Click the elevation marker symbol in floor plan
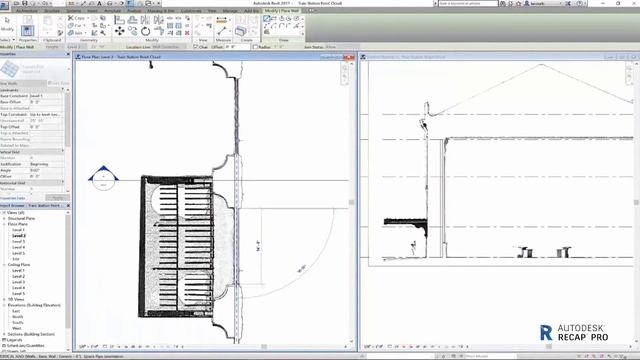 click(x=103, y=179)
